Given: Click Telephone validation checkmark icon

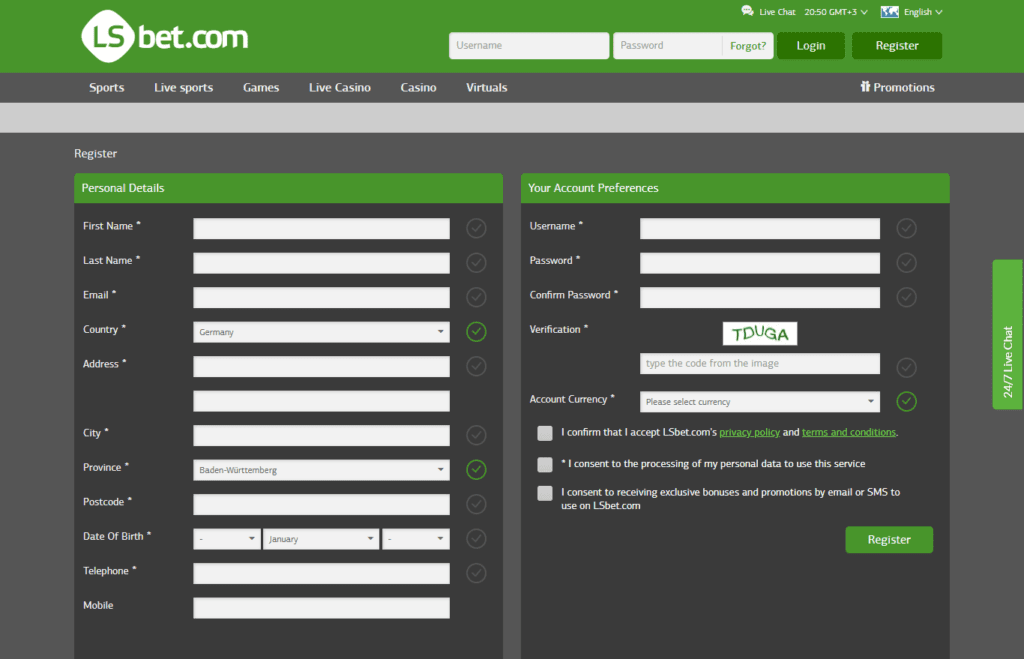Looking at the screenshot, I should [476, 573].
